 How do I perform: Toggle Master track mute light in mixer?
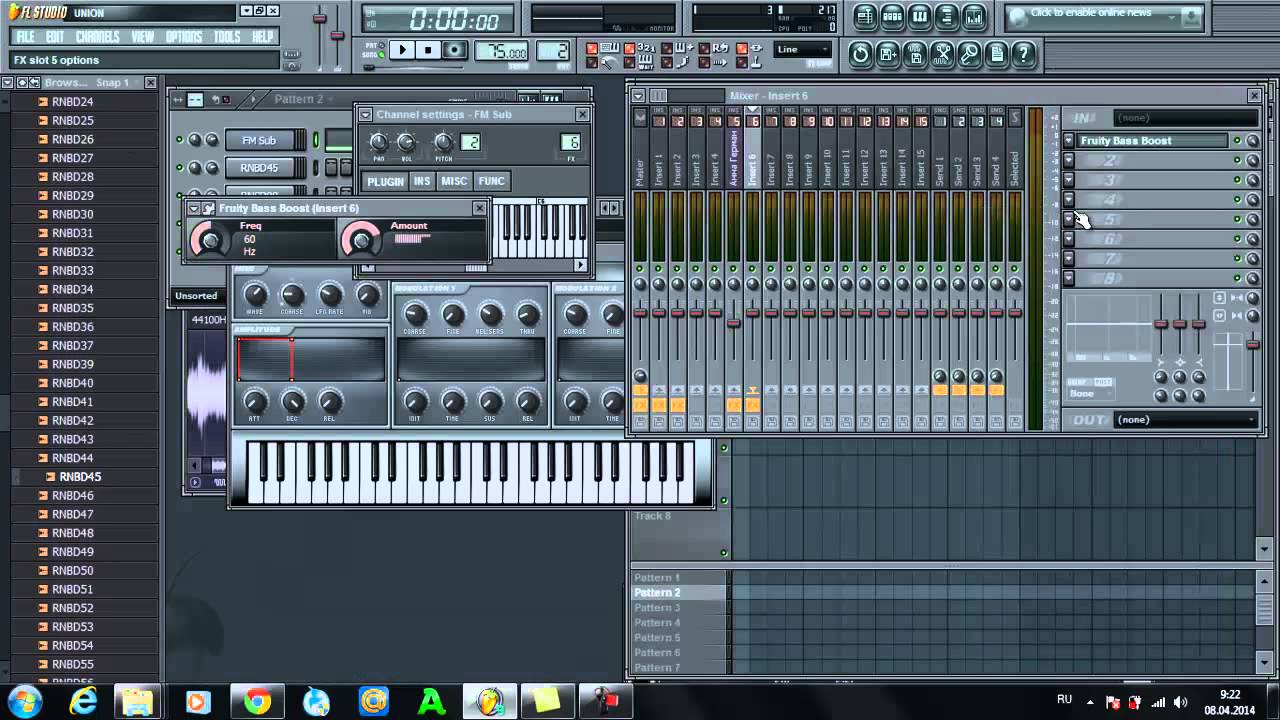pos(640,268)
